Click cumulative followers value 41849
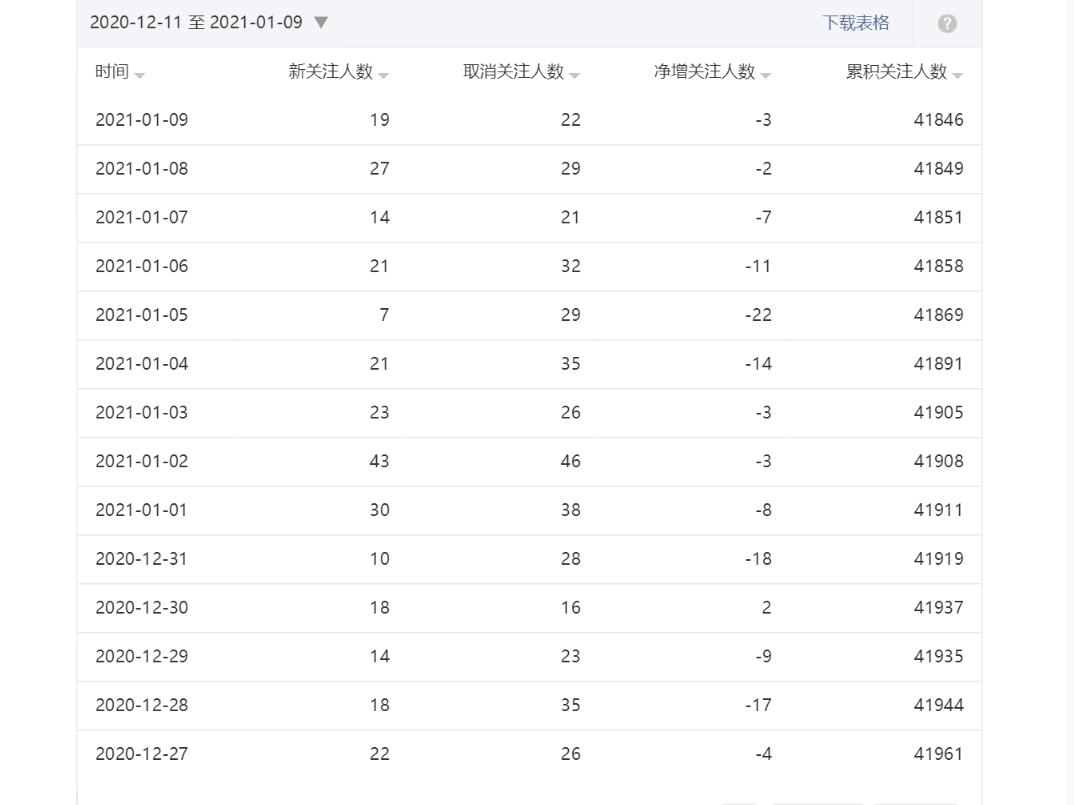 coord(938,169)
